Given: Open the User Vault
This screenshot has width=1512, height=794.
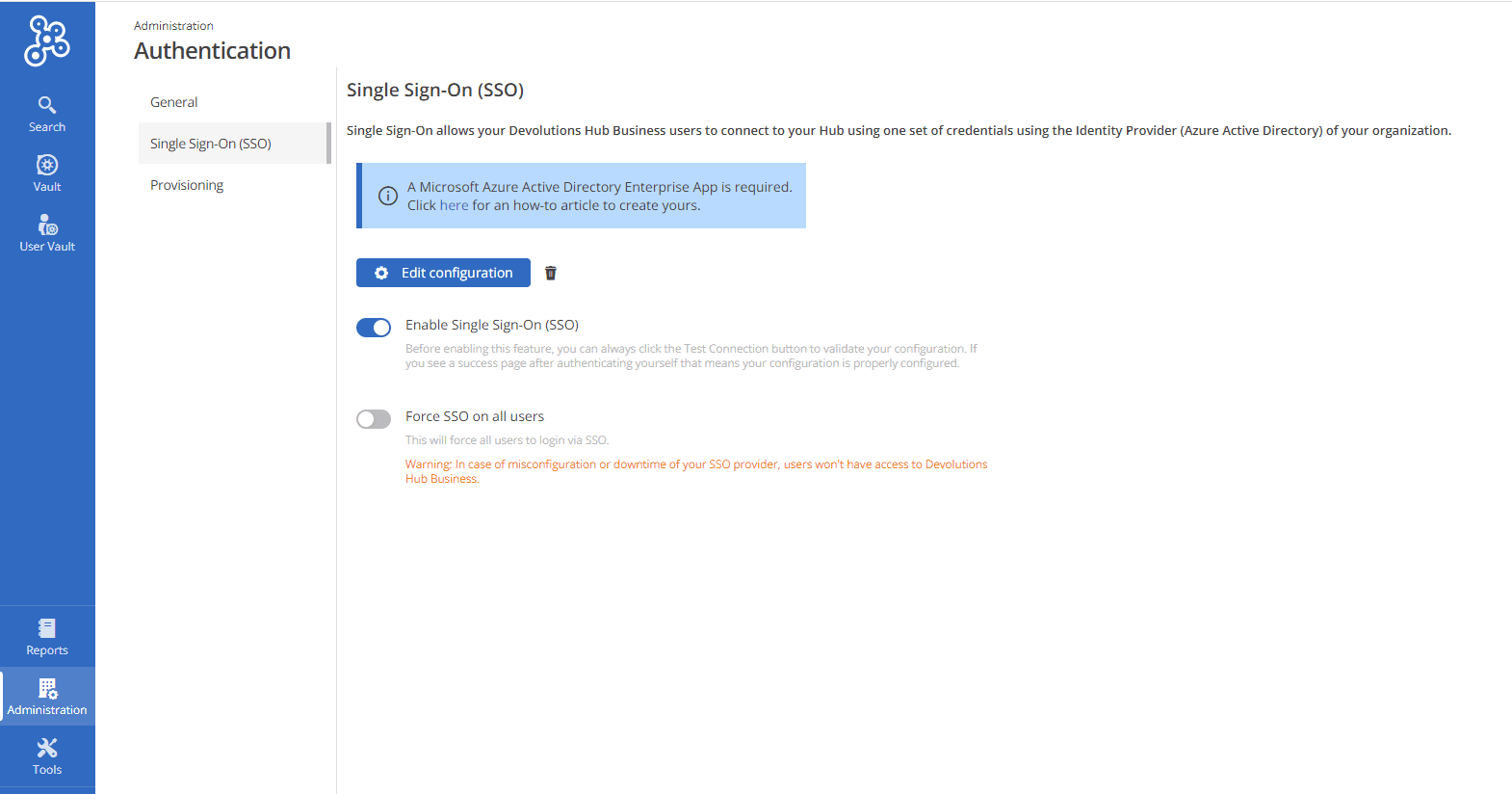Looking at the screenshot, I should [x=47, y=233].
